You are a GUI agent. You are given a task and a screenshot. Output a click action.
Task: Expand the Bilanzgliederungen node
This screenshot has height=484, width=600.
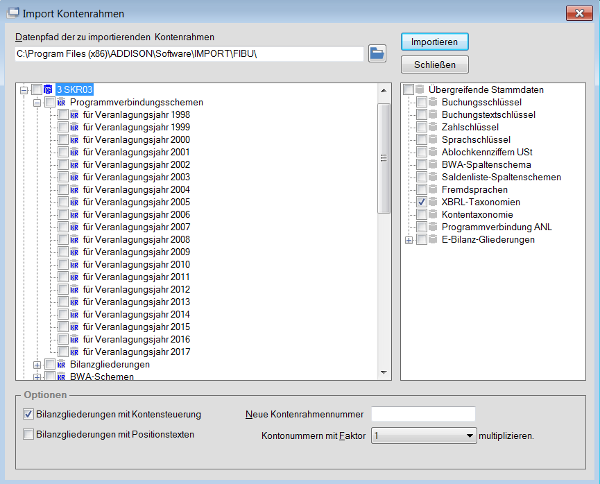[37, 365]
